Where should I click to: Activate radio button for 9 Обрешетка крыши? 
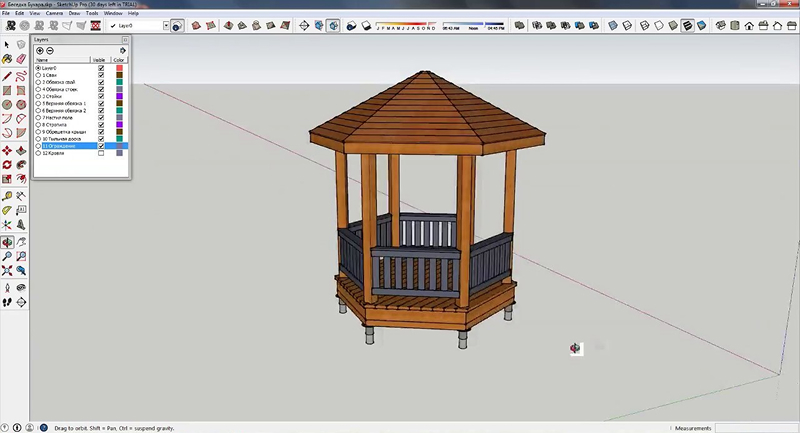pos(38,132)
